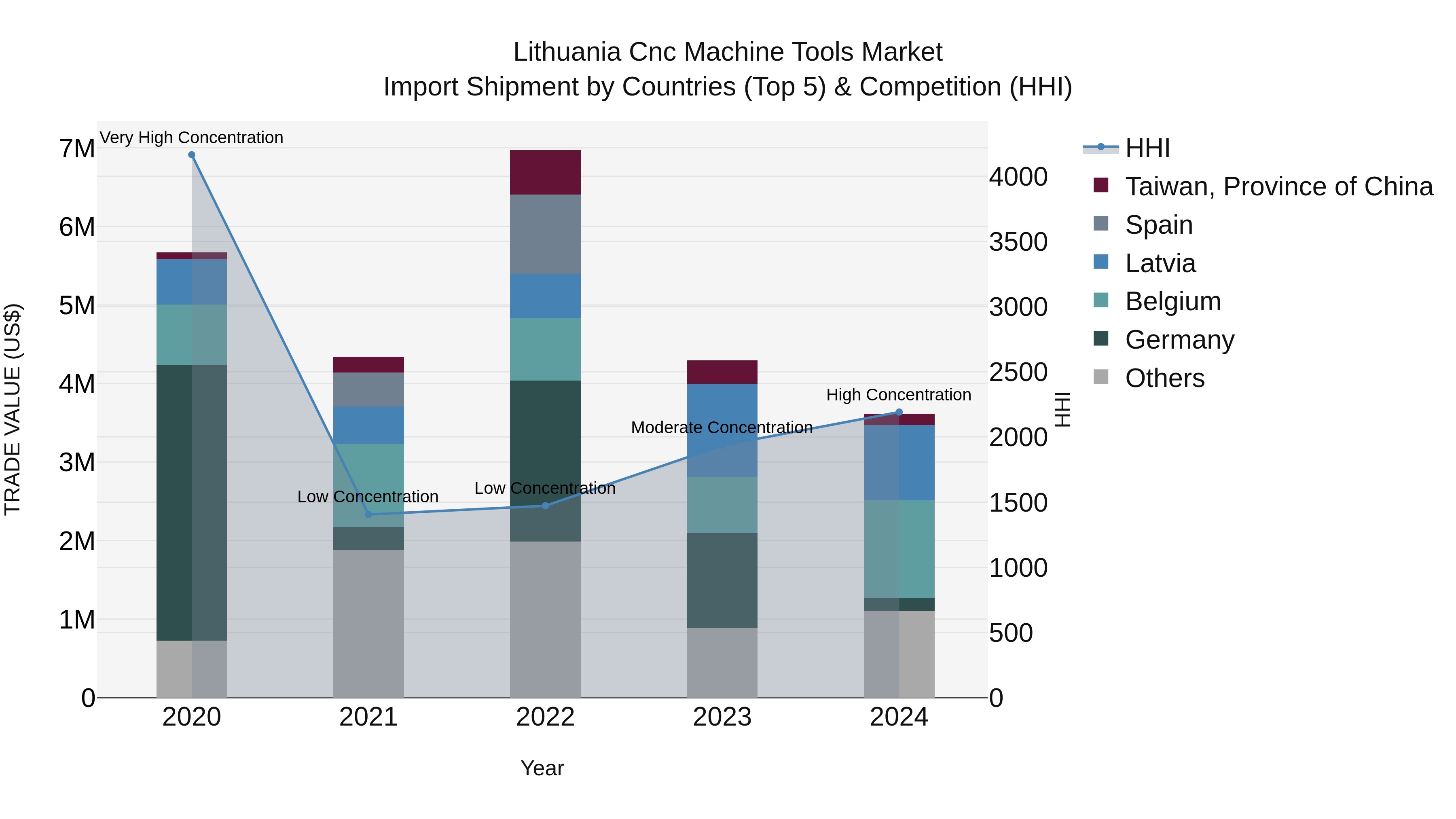Select the 2024 HHI data point
1456x819 pixels.
pos(899,412)
